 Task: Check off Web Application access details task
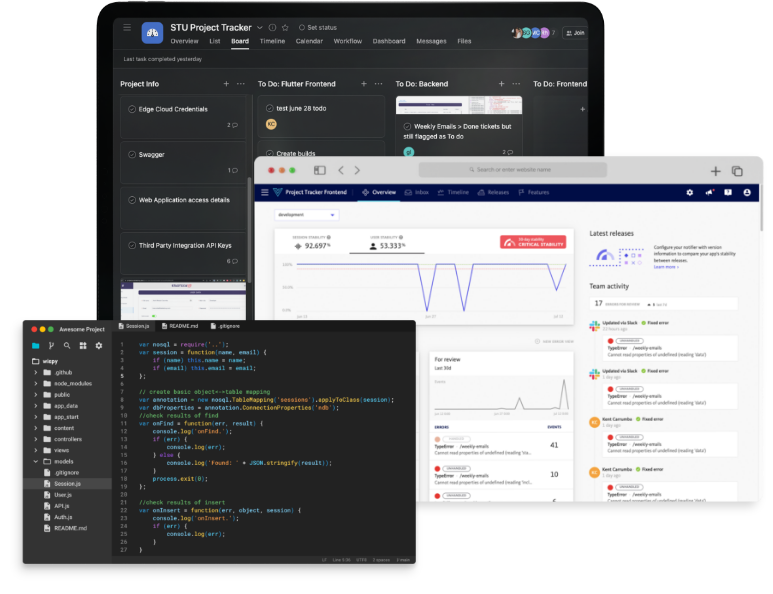point(132,200)
